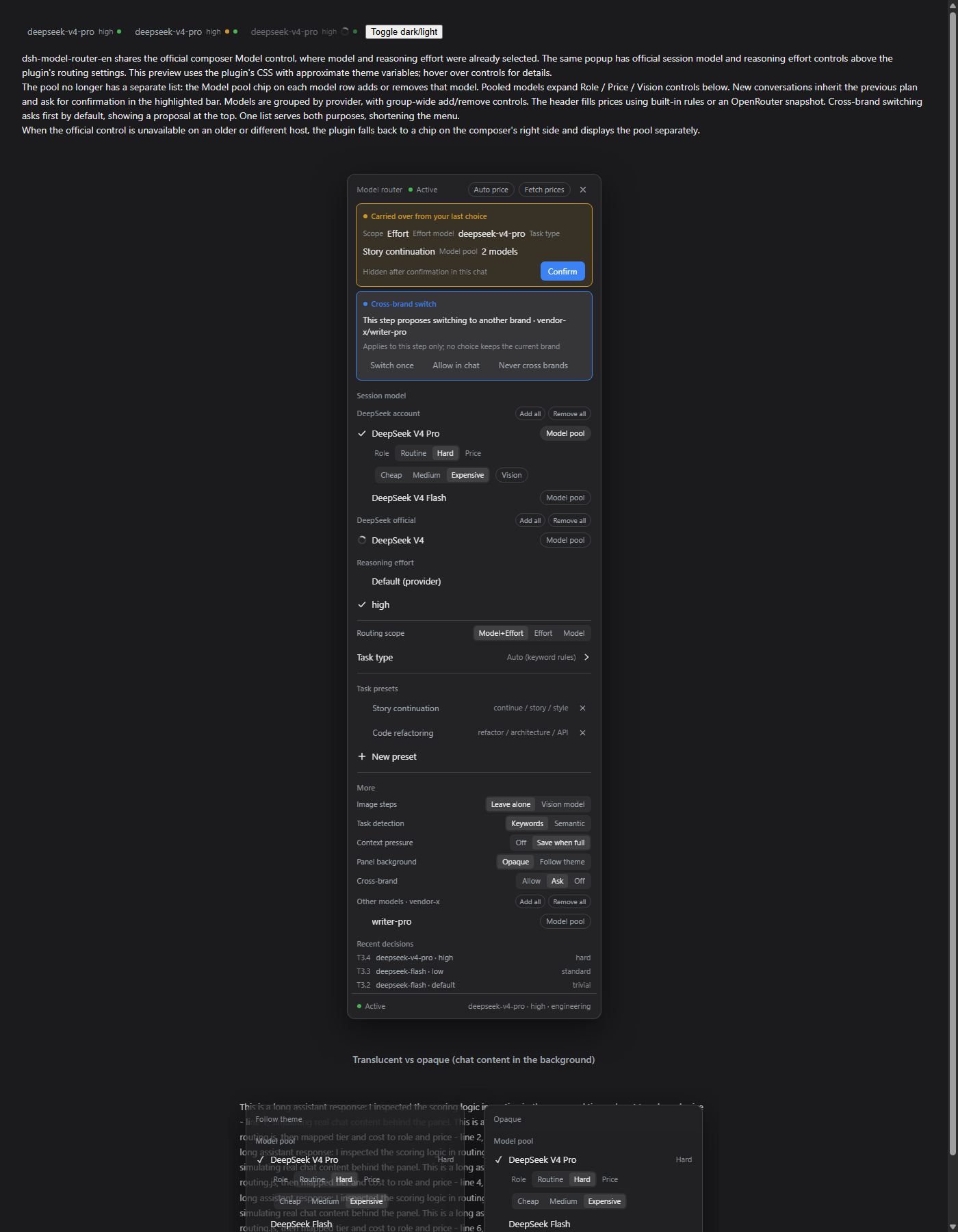This screenshot has width=958, height=1232.
Task: Set Image steps to Vision model
Action: pyautogui.click(x=562, y=804)
